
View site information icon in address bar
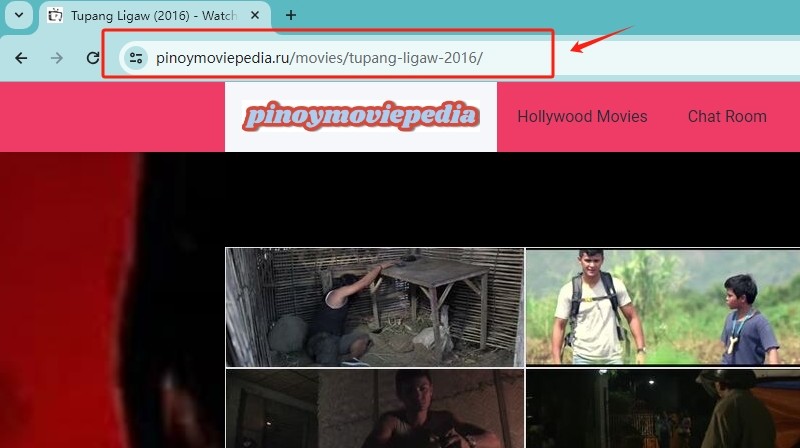coord(135,58)
